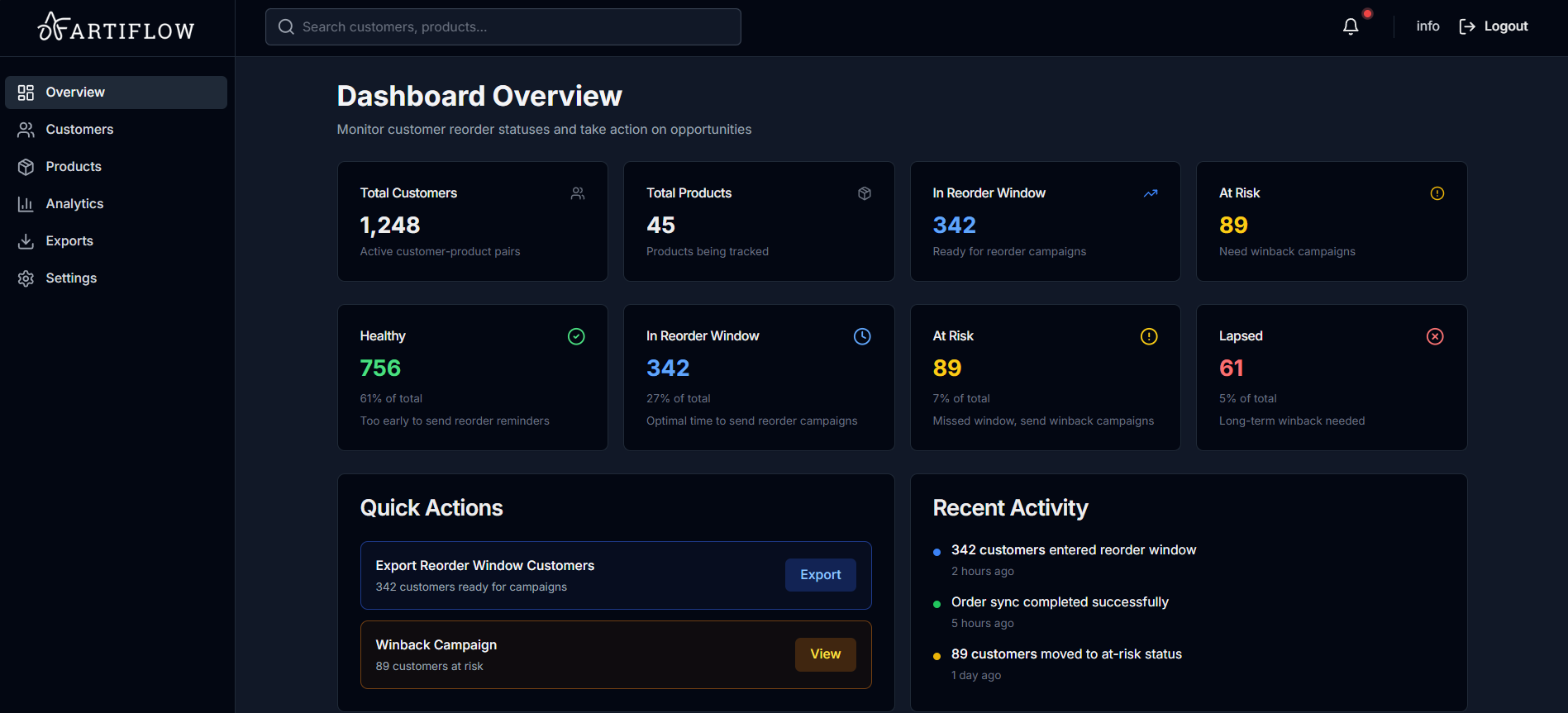This screenshot has height=713, width=1568.
Task: Click the green checkmark icon on Healthy card
Action: [x=576, y=336]
